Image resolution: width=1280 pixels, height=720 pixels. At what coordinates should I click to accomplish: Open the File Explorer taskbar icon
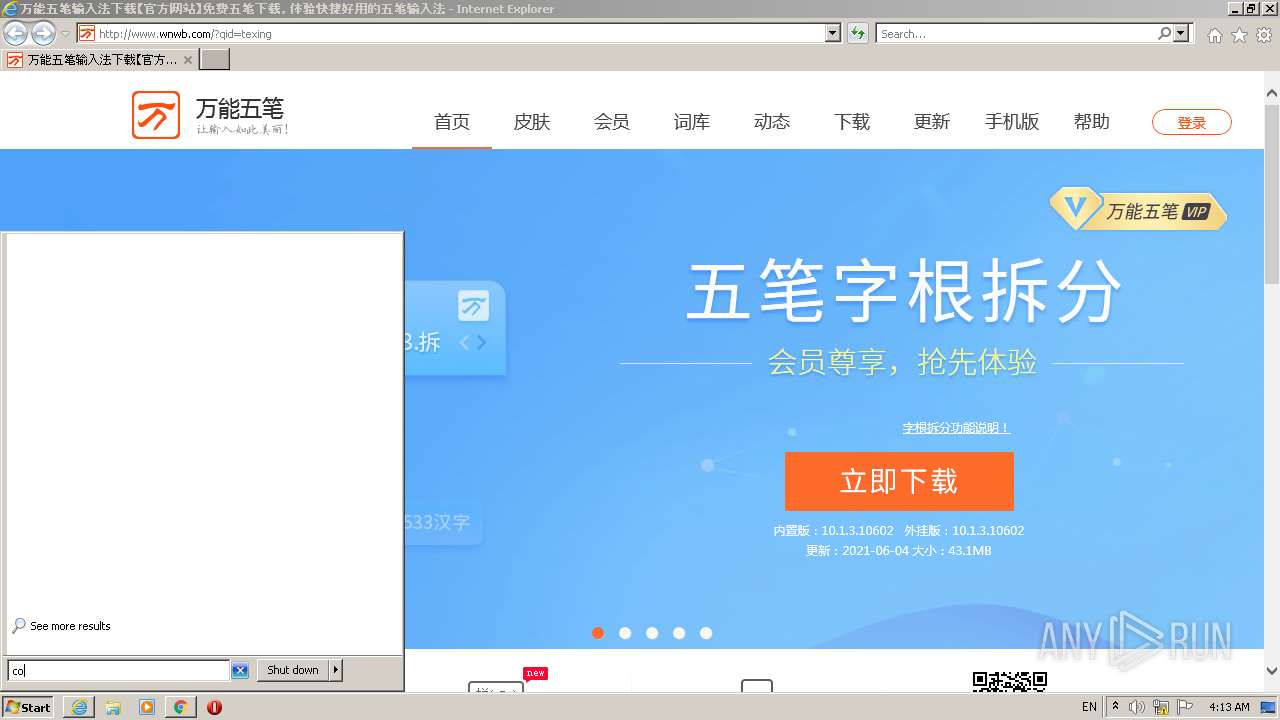(x=113, y=707)
